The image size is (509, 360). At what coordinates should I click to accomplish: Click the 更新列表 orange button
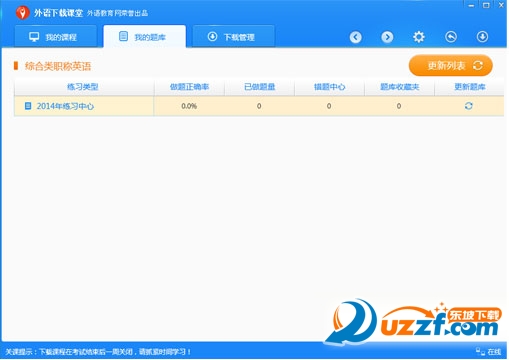coord(451,65)
